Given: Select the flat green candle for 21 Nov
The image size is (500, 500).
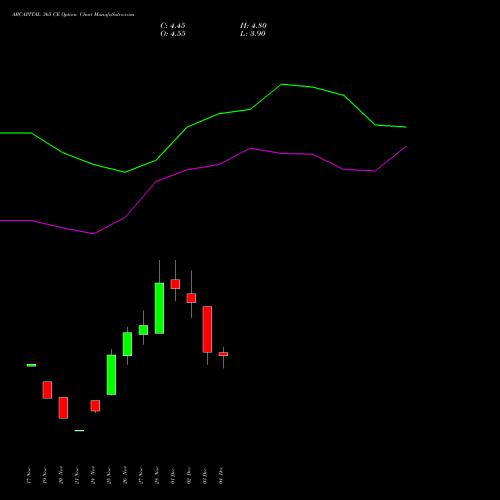Looking at the screenshot, I should [x=79, y=430].
